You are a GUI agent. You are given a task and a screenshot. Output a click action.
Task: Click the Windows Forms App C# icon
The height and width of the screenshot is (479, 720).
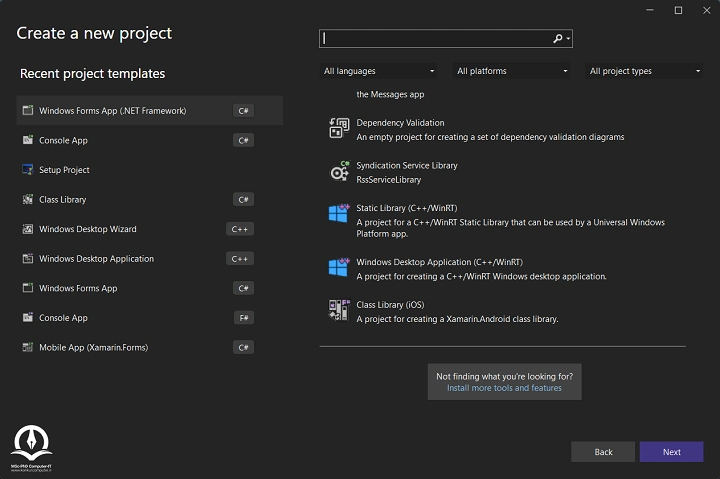(28, 288)
